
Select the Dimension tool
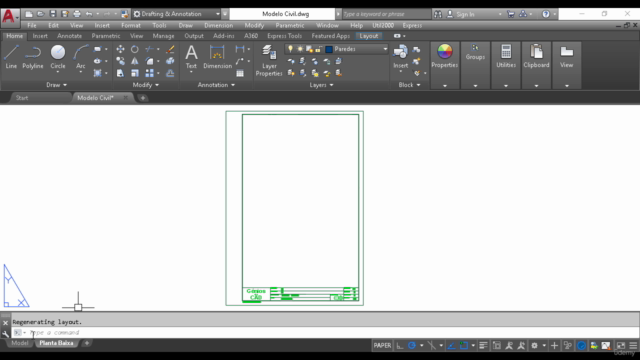point(217,57)
